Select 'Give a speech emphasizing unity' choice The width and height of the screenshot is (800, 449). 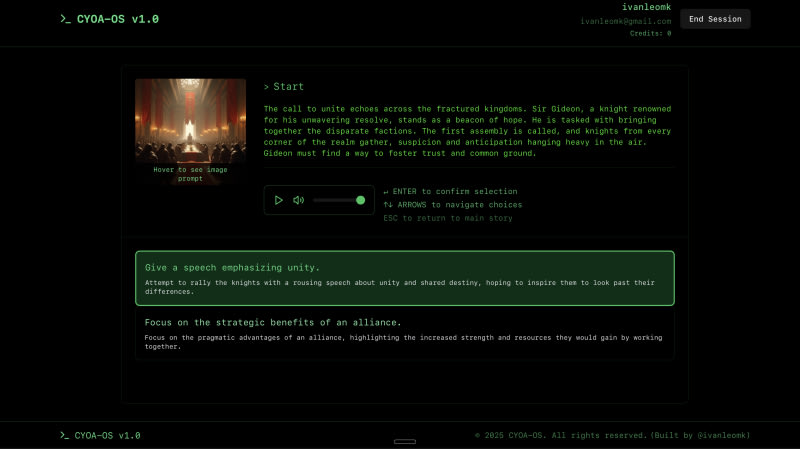(404, 278)
